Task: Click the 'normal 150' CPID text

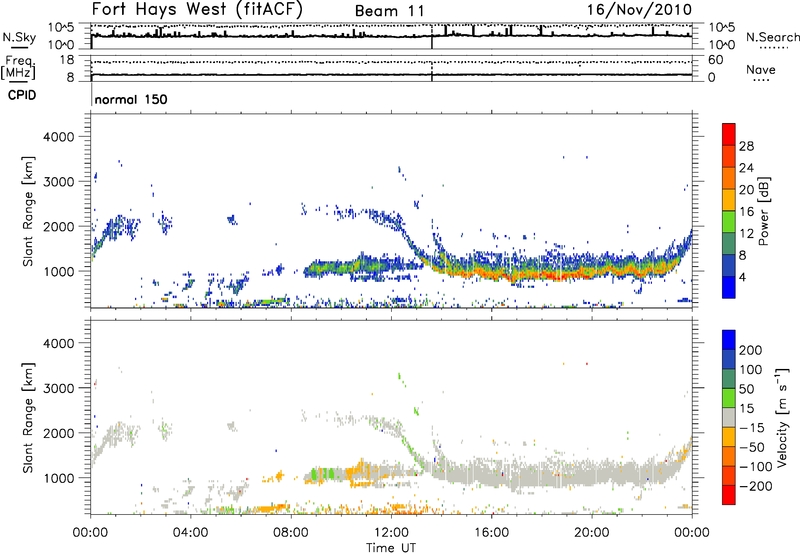Action: (x=131, y=99)
